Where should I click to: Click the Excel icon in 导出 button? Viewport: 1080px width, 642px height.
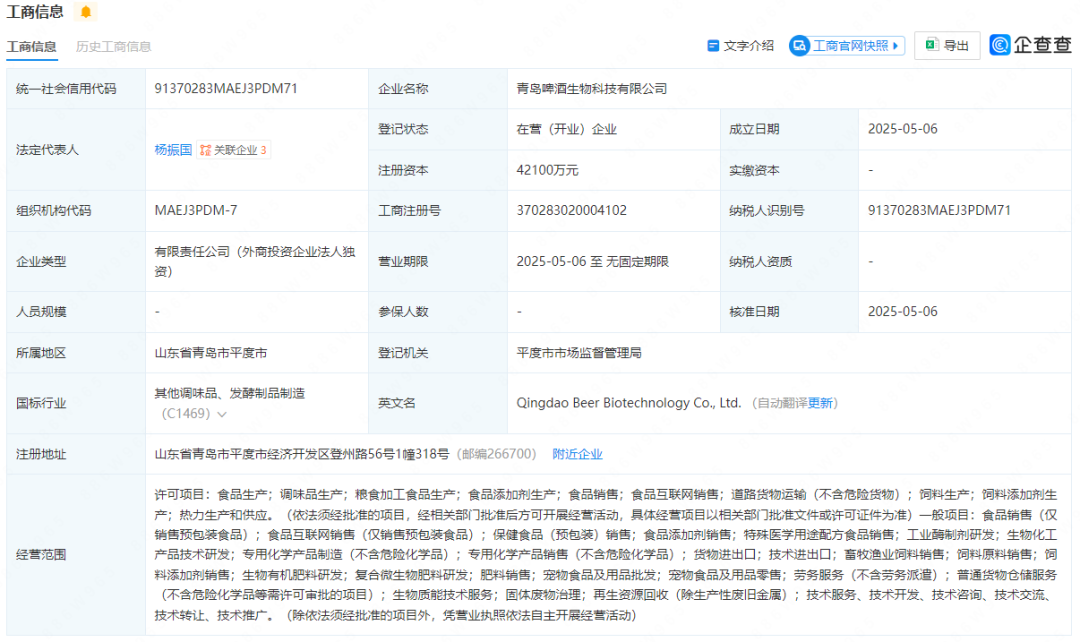tap(932, 45)
